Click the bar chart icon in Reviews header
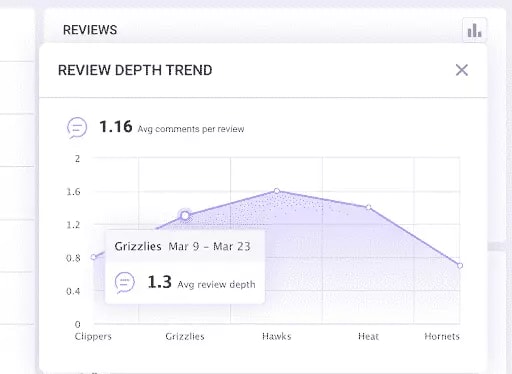Viewport: 512px width, 374px height. (x=474, y=30)
